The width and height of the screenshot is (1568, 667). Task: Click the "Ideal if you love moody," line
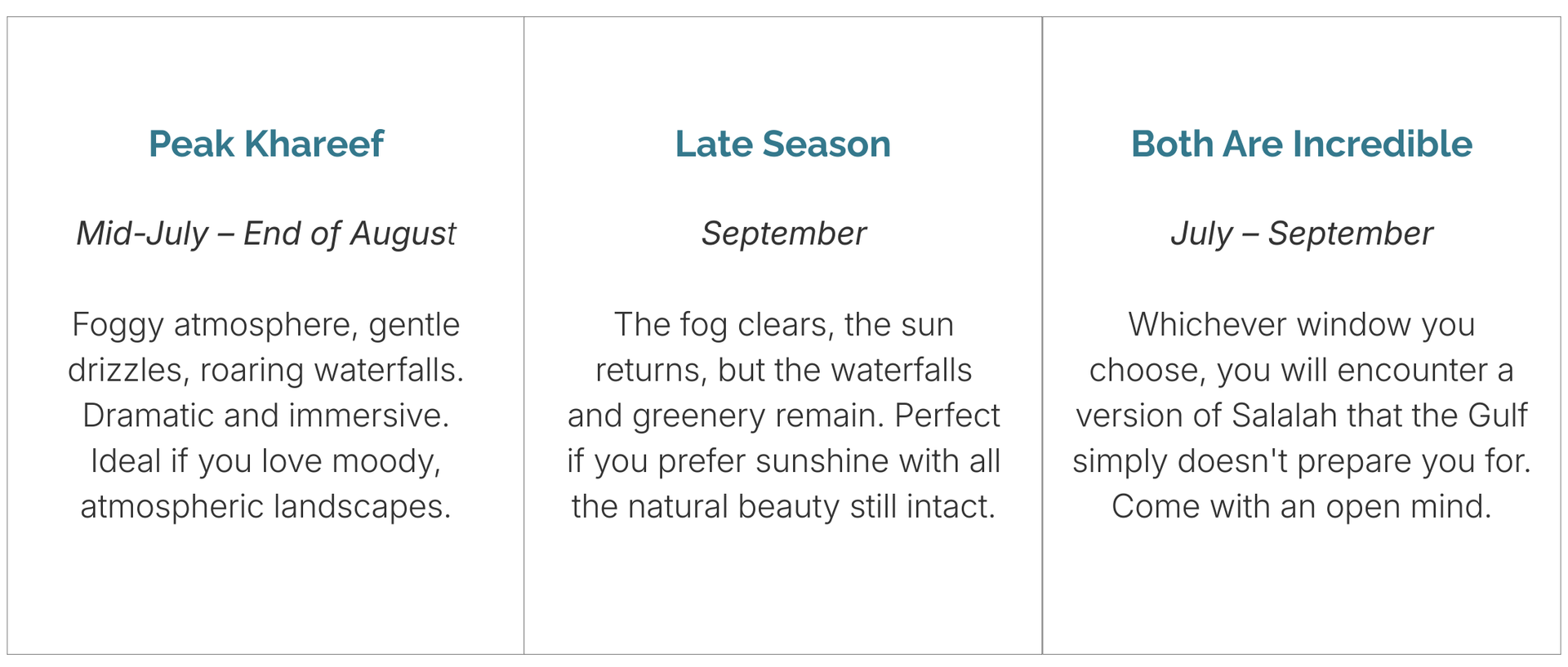pyautogui.click(x=265, y=461)
